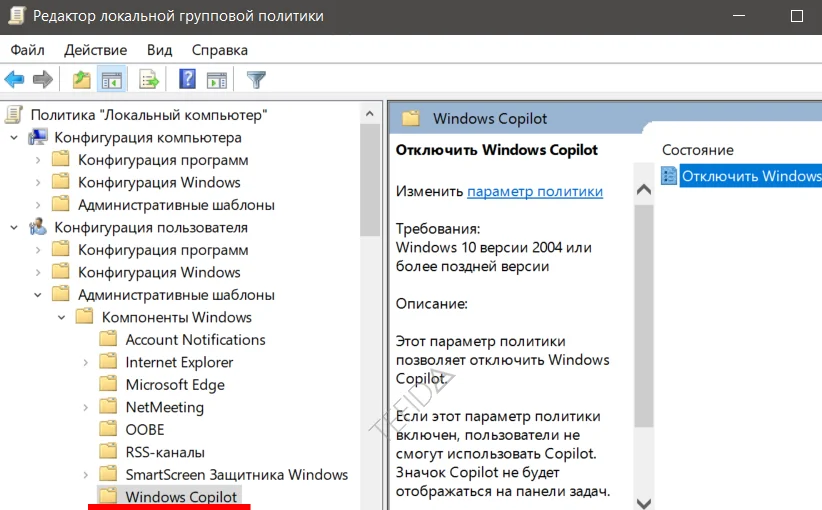The width and height of the screenshot is (822, 510).
Task: Collapse the Конфигурация пользователя node
Action: [x=14, y=228]
